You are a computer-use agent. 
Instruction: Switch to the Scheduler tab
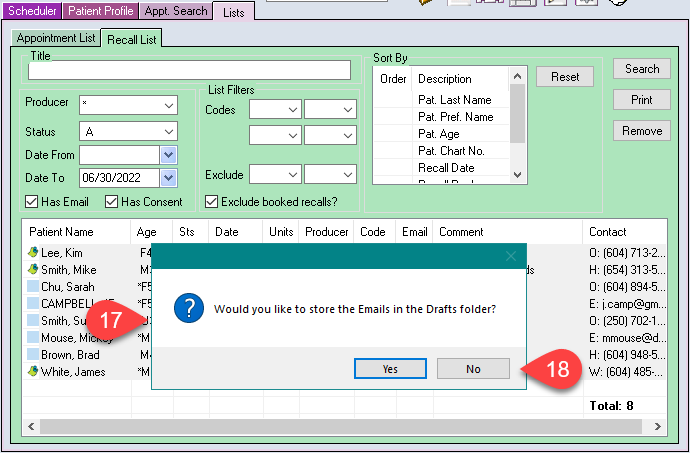coord(32,11)
